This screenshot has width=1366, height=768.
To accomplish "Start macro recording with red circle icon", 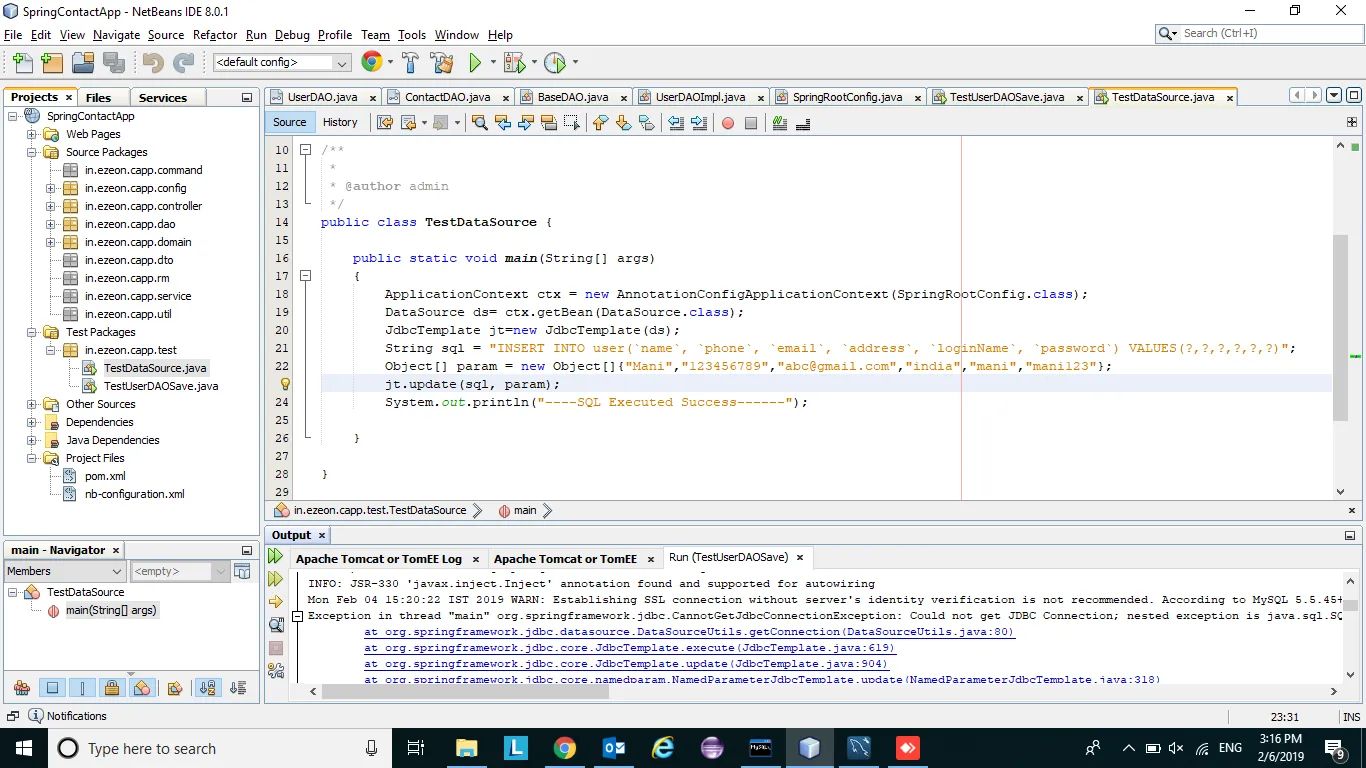I will (727, 123).
